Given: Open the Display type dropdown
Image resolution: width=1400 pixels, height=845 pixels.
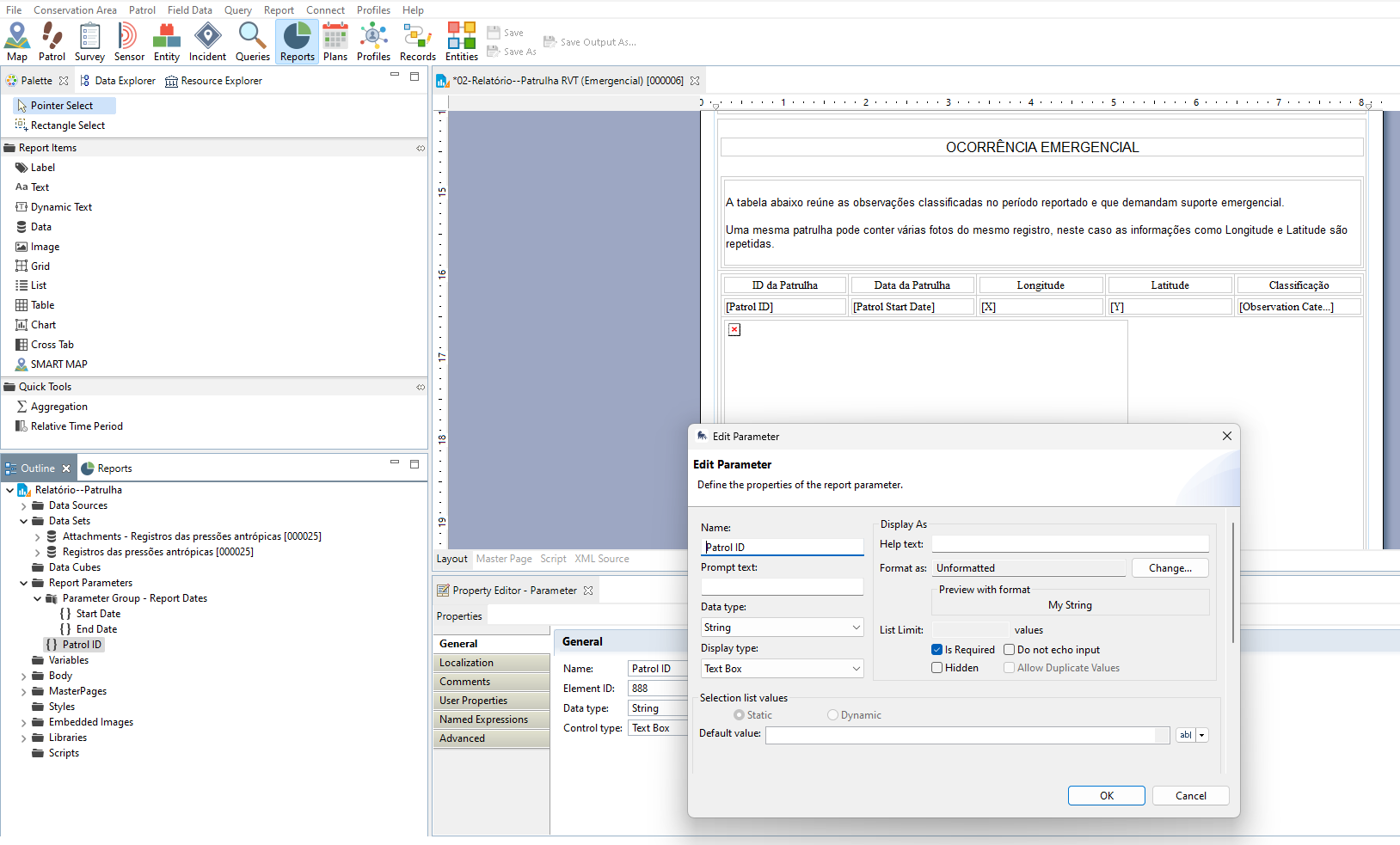Looking at the screenshot, I should coord(782,669).
